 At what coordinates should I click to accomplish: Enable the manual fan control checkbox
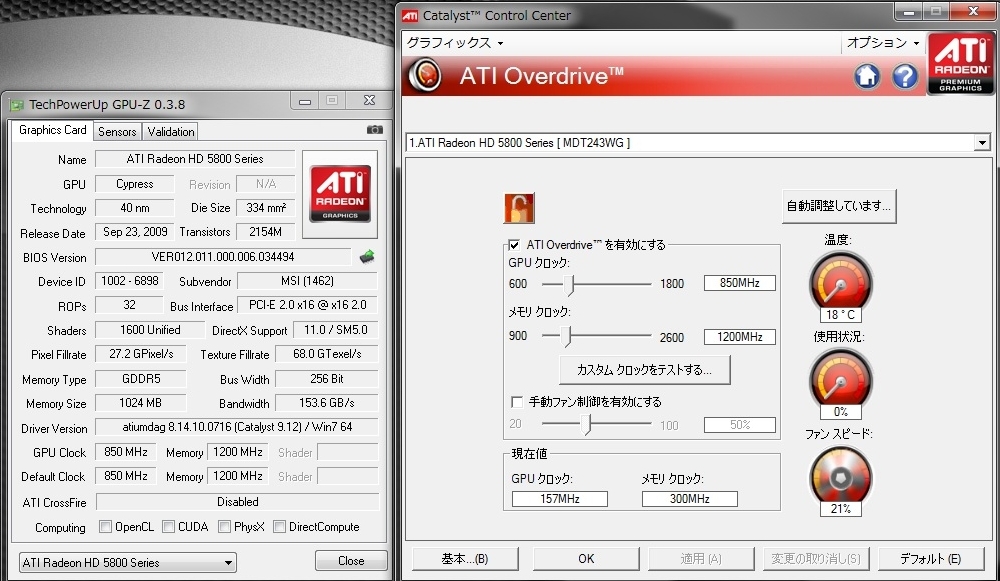point(517,402)
